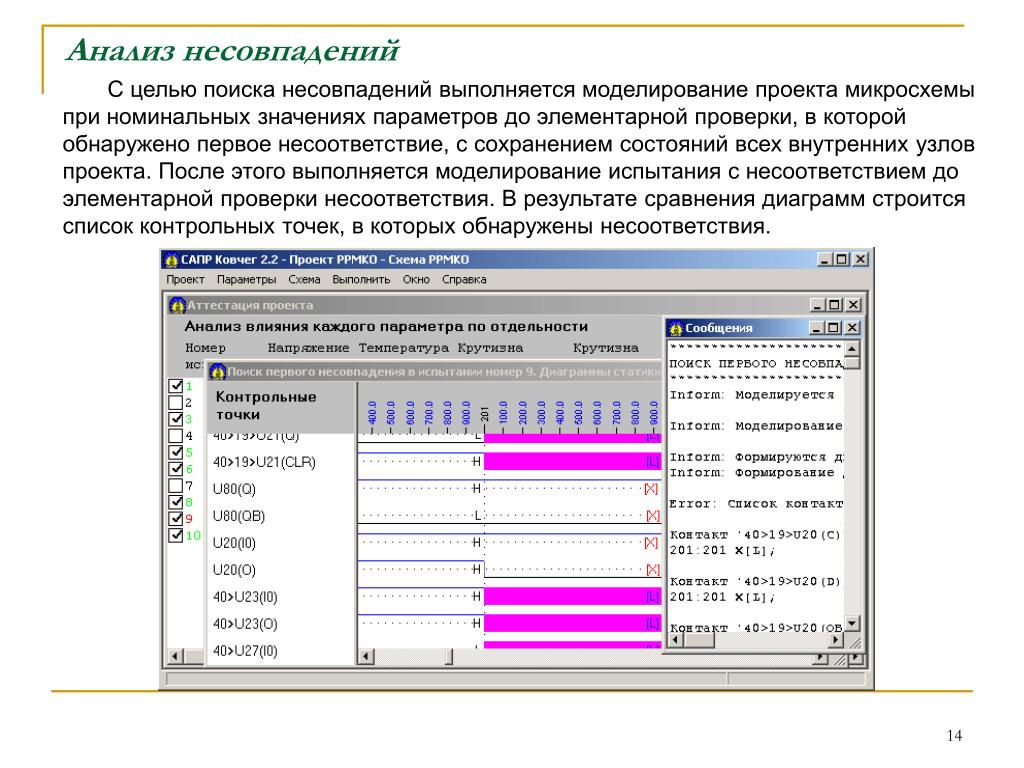
Task: Open the Проект menu
Action: pos(185,280)
